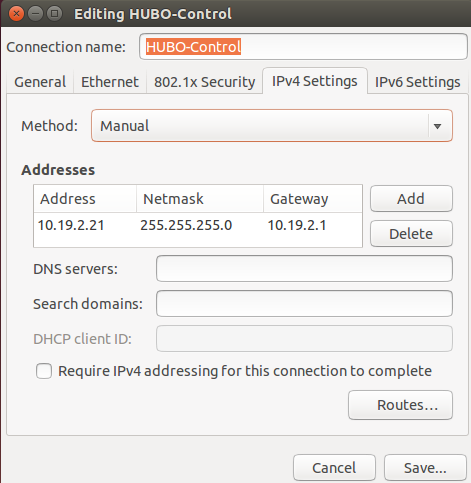Cancel editing the connection
This screenshot has width=471, height=483.
(334, 468)
